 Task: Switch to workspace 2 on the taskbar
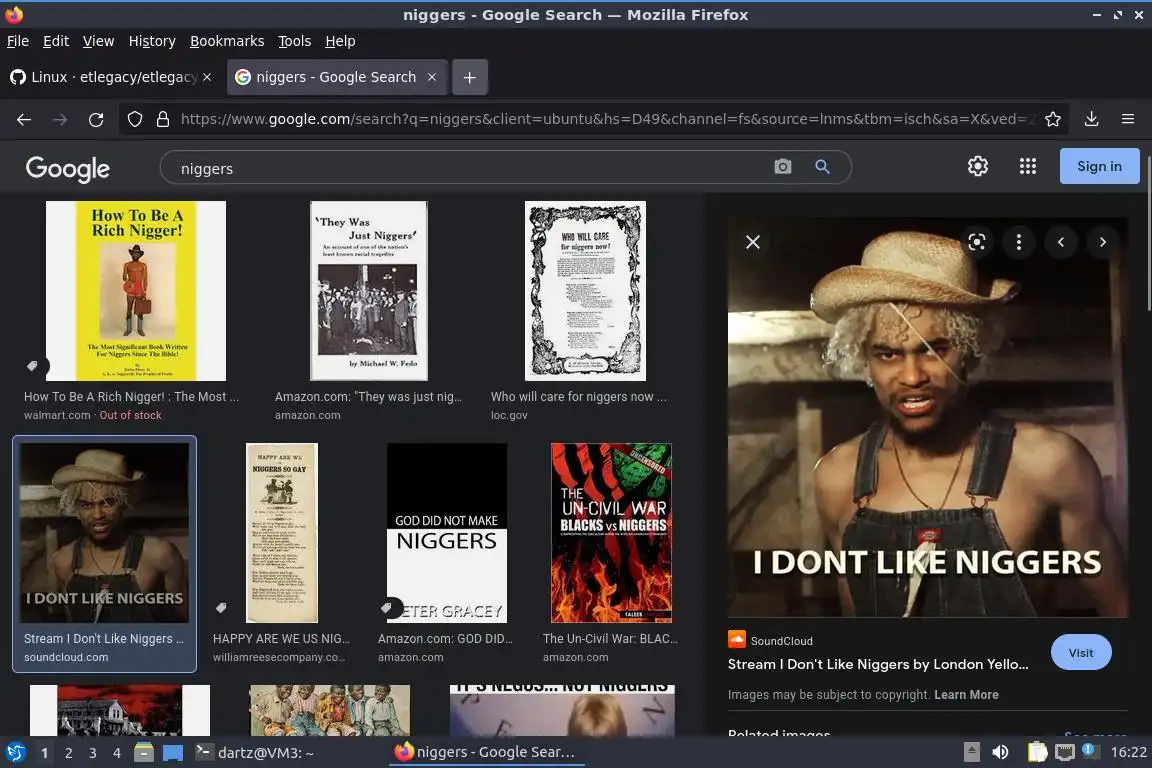tap(68, 753)
